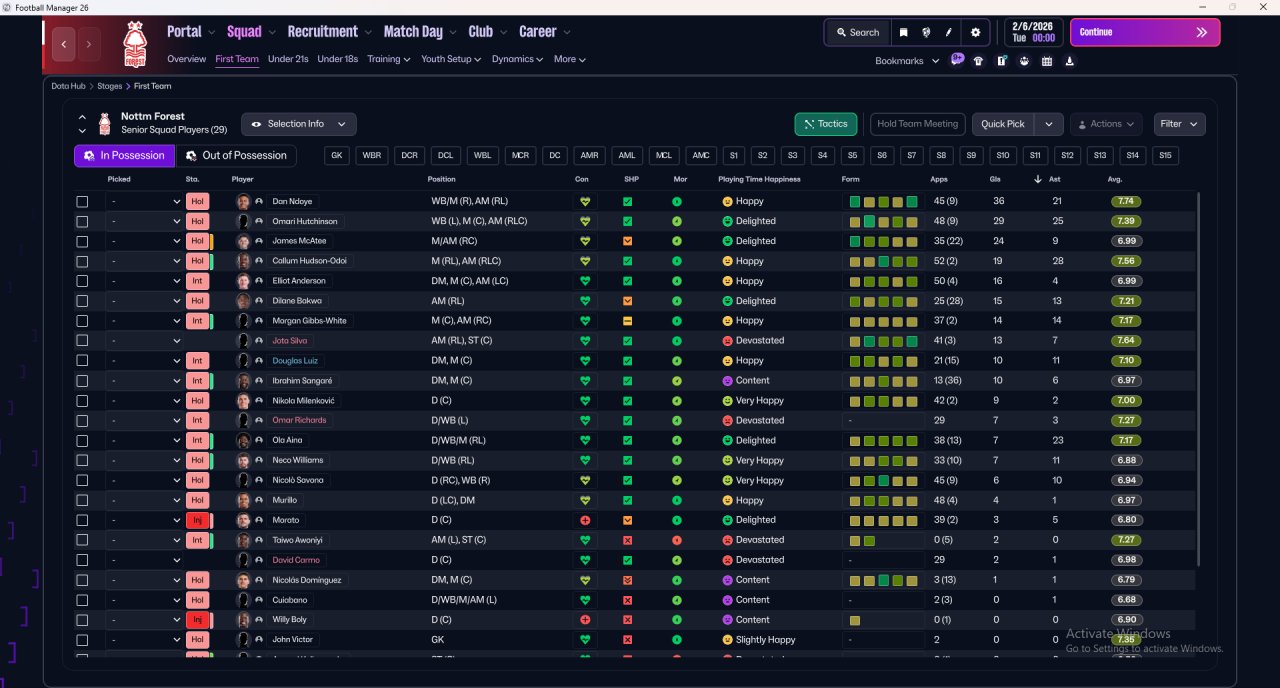Click the bookmark icon in top toolbar
This screenshot has height=688, width=1280.
pos(903,32)
